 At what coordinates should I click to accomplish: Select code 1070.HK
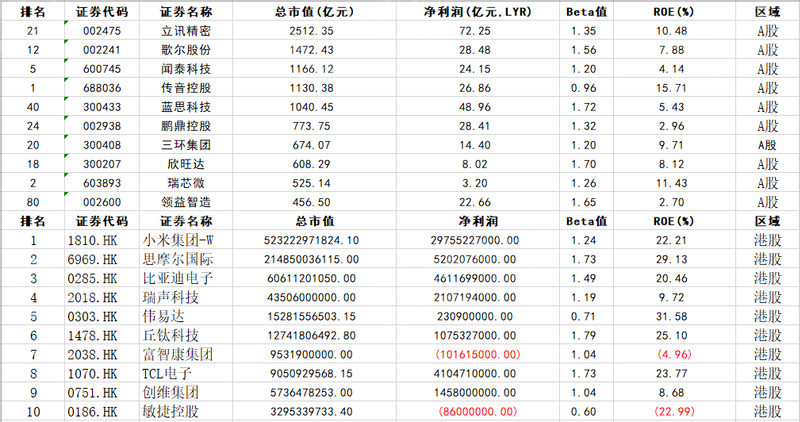point(102,374)
